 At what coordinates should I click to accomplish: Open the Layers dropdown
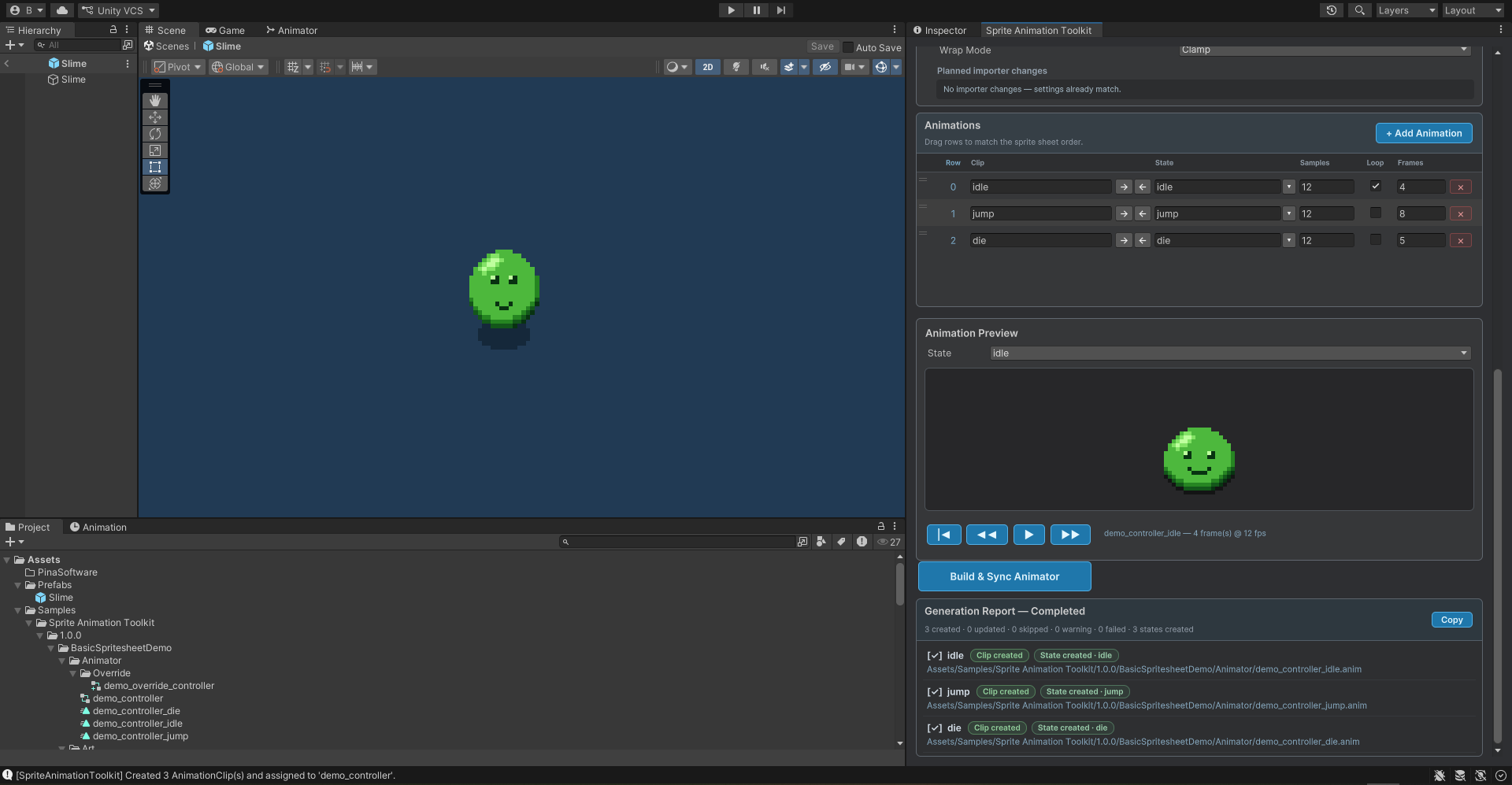coord(1406,10)
